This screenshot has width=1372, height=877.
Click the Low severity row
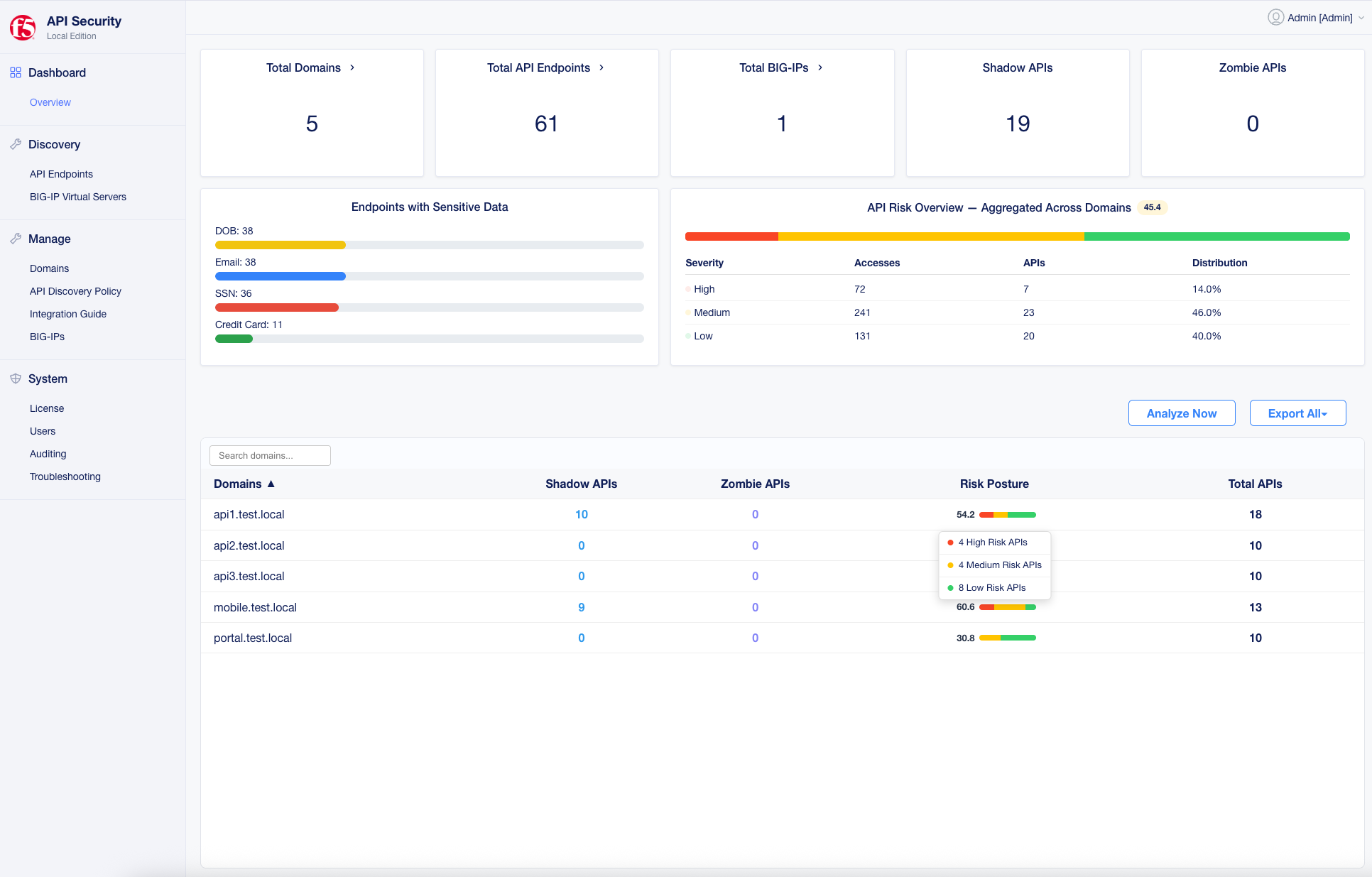1017,336
